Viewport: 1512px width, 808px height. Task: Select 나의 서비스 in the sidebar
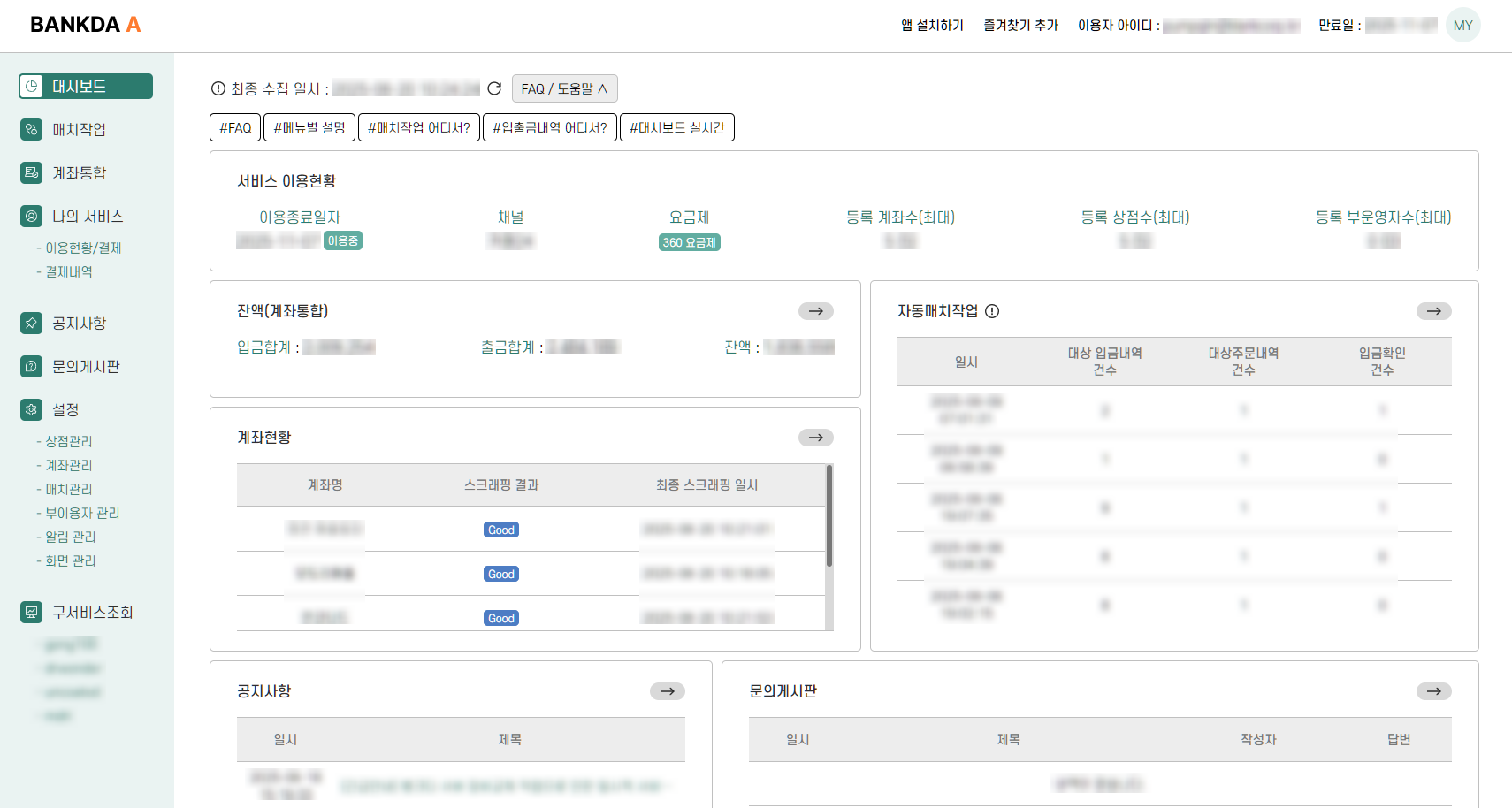click(87, 217)
